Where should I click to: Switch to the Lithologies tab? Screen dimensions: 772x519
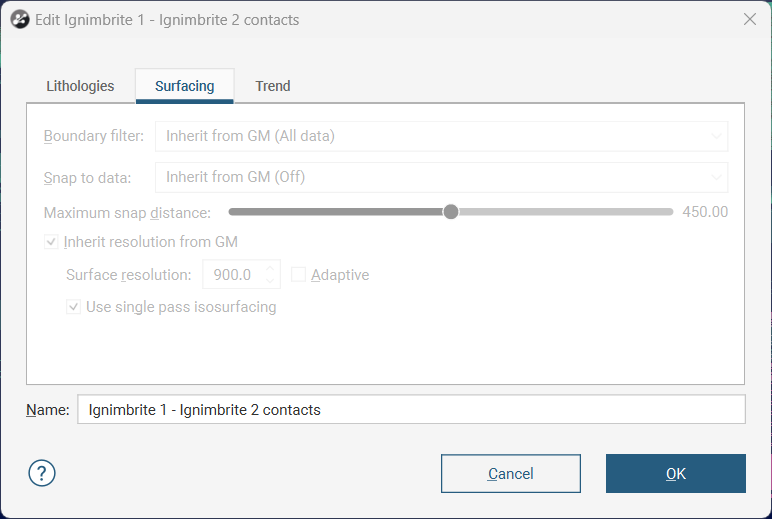80,86
